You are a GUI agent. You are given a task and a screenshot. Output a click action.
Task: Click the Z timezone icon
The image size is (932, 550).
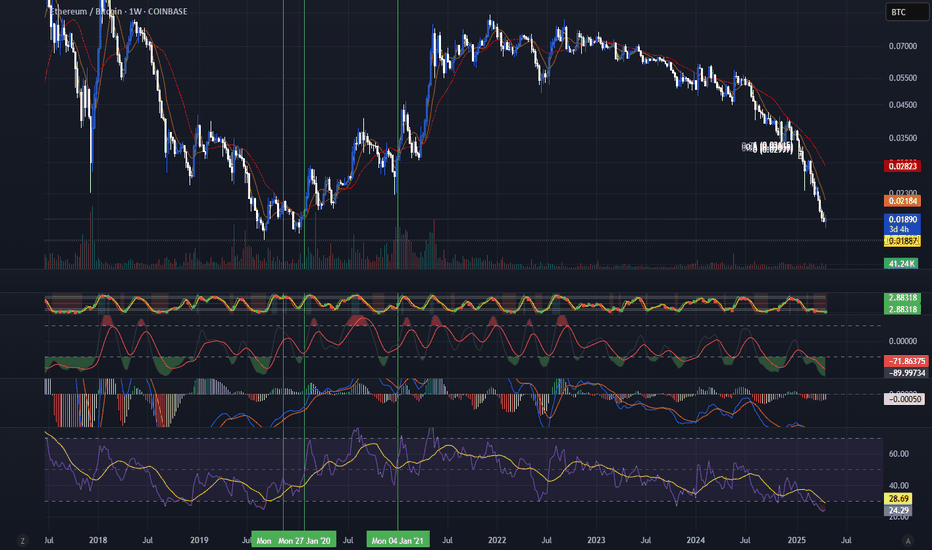click(x=23, y=540)
